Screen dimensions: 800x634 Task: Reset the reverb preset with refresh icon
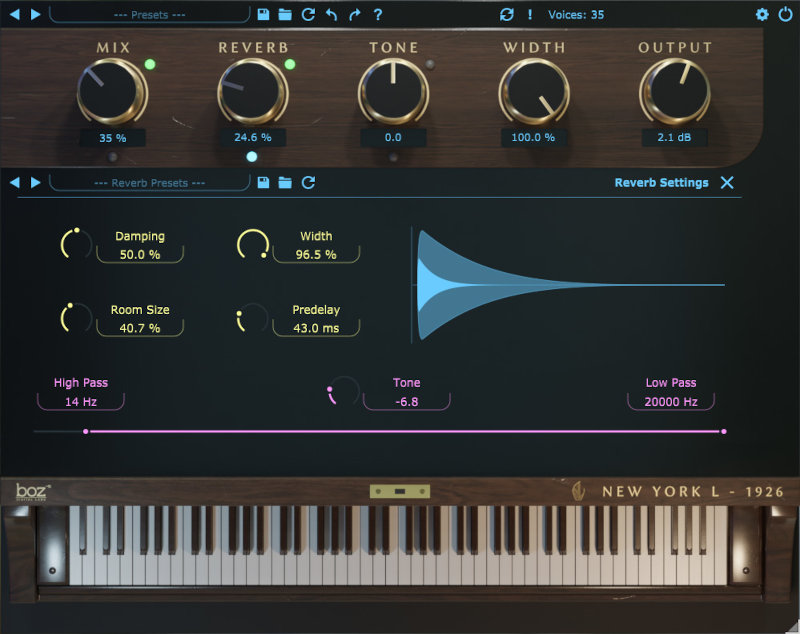coord(308,182)
